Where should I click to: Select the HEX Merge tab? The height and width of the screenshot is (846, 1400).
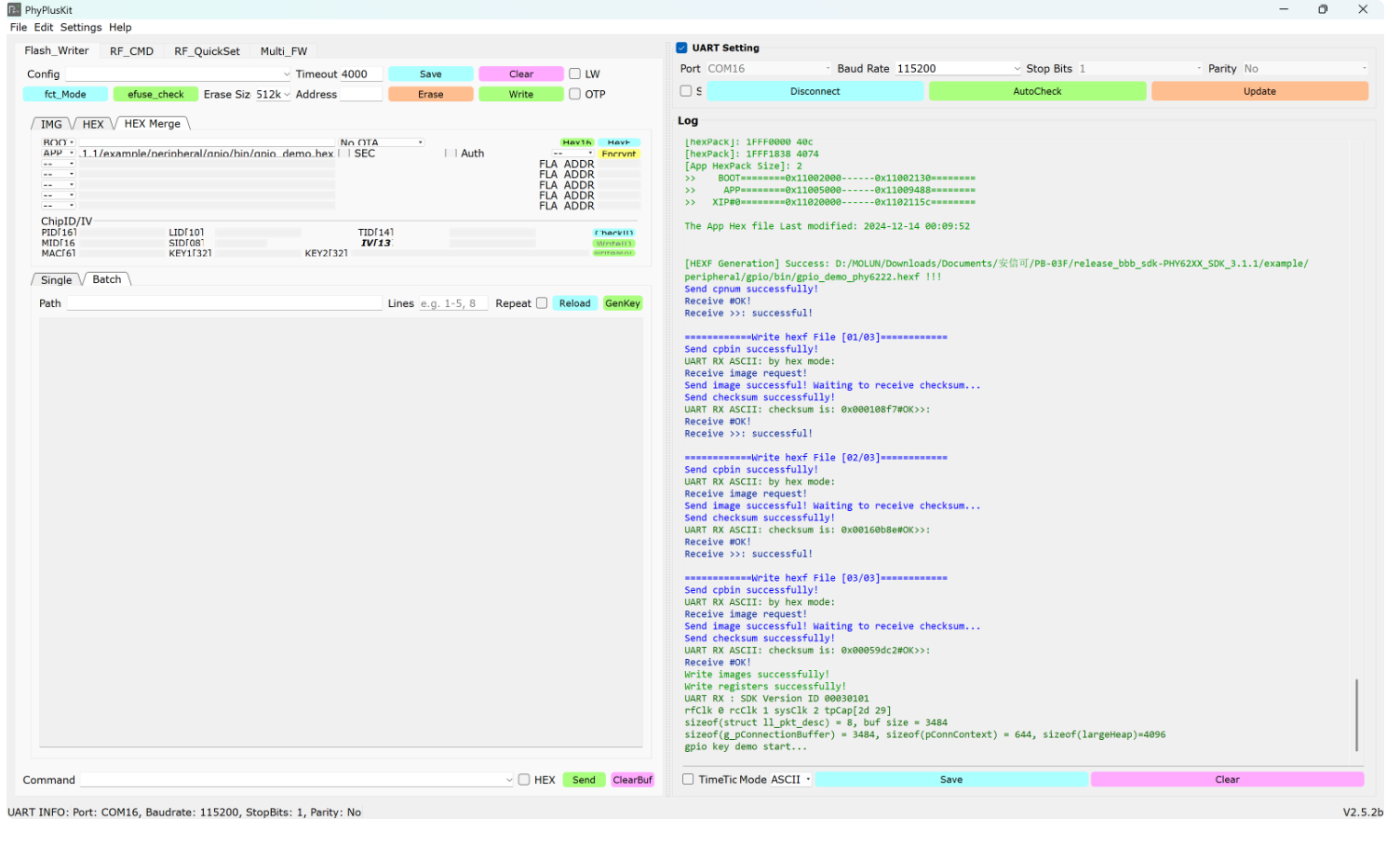click(x=153, y=123)
